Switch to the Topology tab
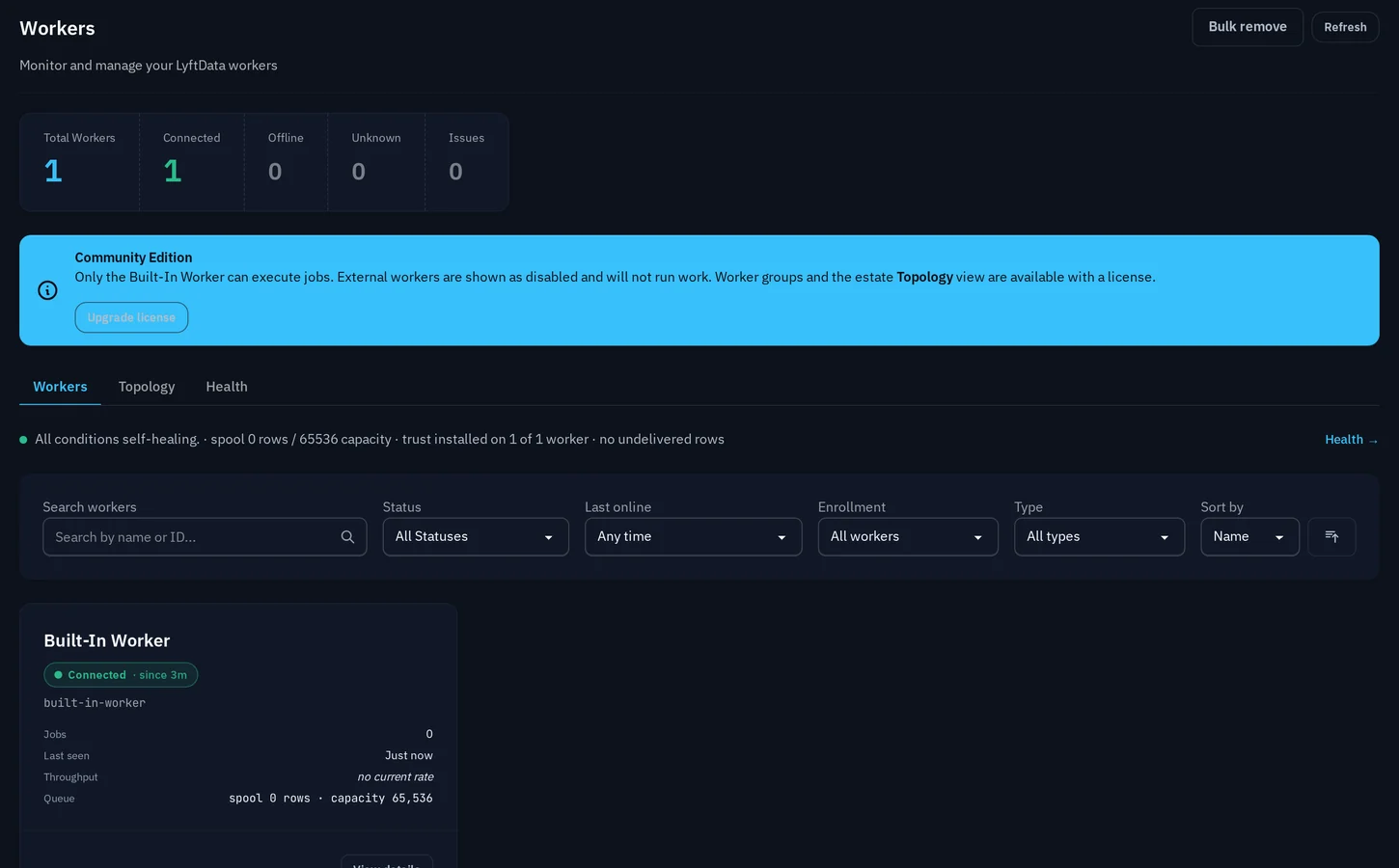Image resolution: width=1399 pixels, height=868 pixels. pos(147,387)
